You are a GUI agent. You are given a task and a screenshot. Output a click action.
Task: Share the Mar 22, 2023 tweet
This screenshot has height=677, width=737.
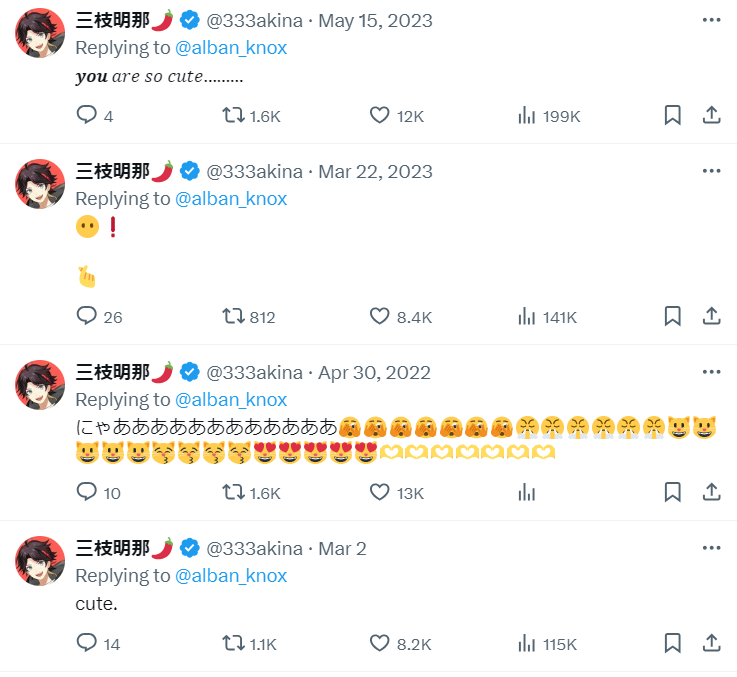[712, 316]
